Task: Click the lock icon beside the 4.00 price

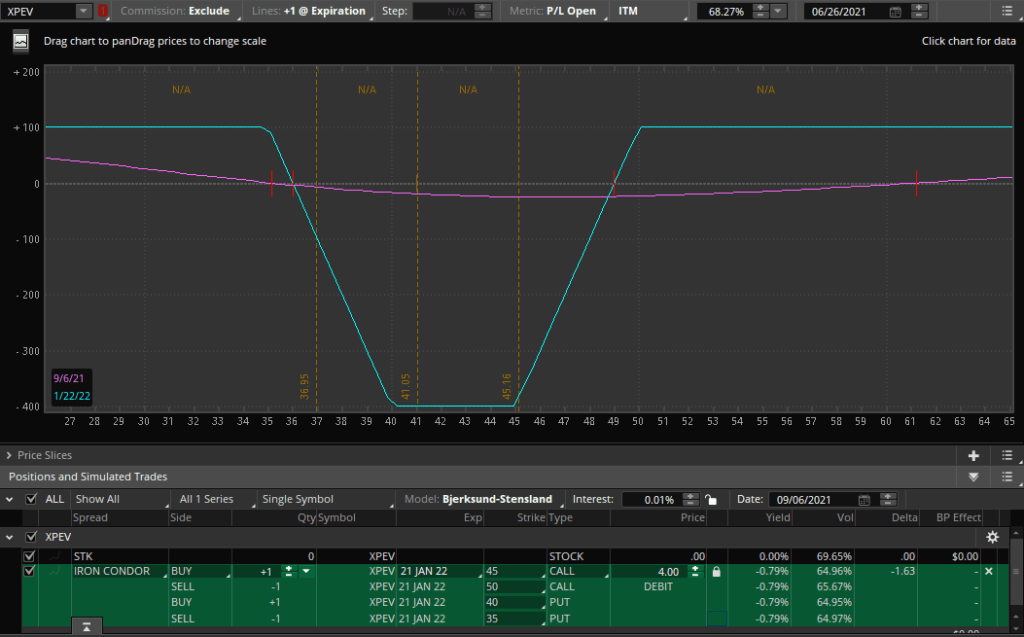Action: point(715,571)
